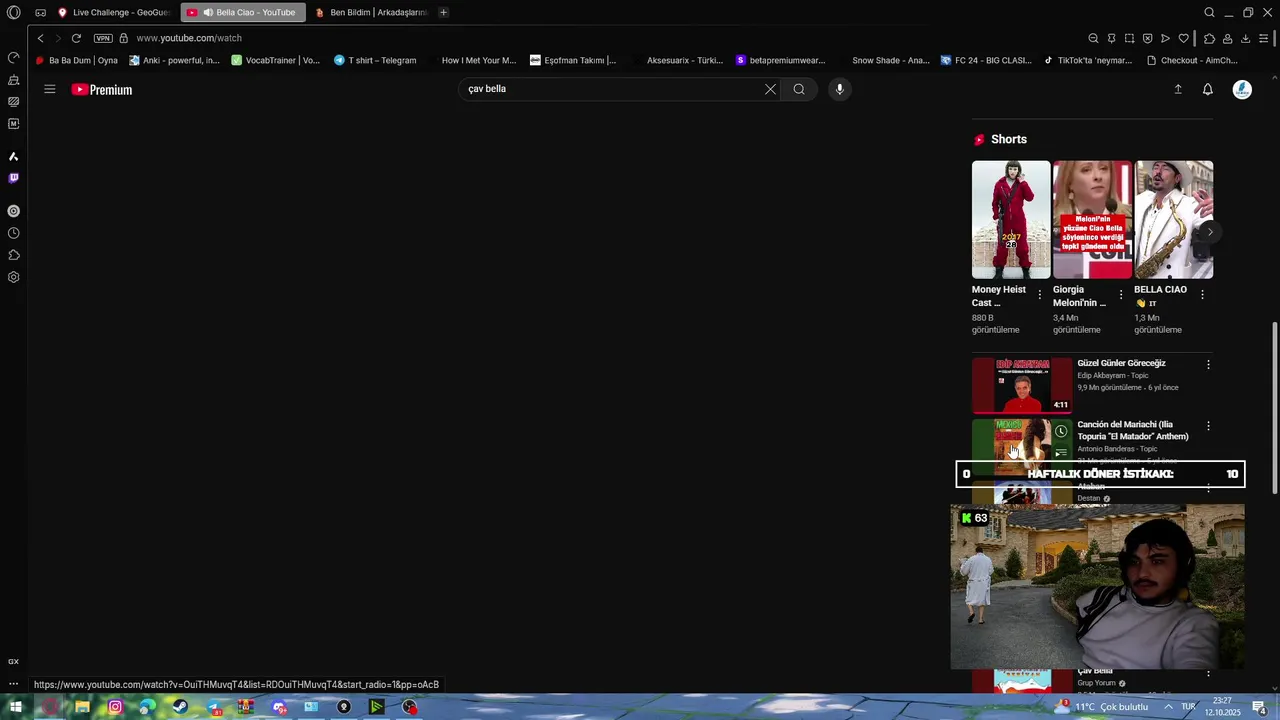Open GX Corner at sidebar bottom
The height and width of the screenshot is (720, 1280).
(x=13, y=662)
